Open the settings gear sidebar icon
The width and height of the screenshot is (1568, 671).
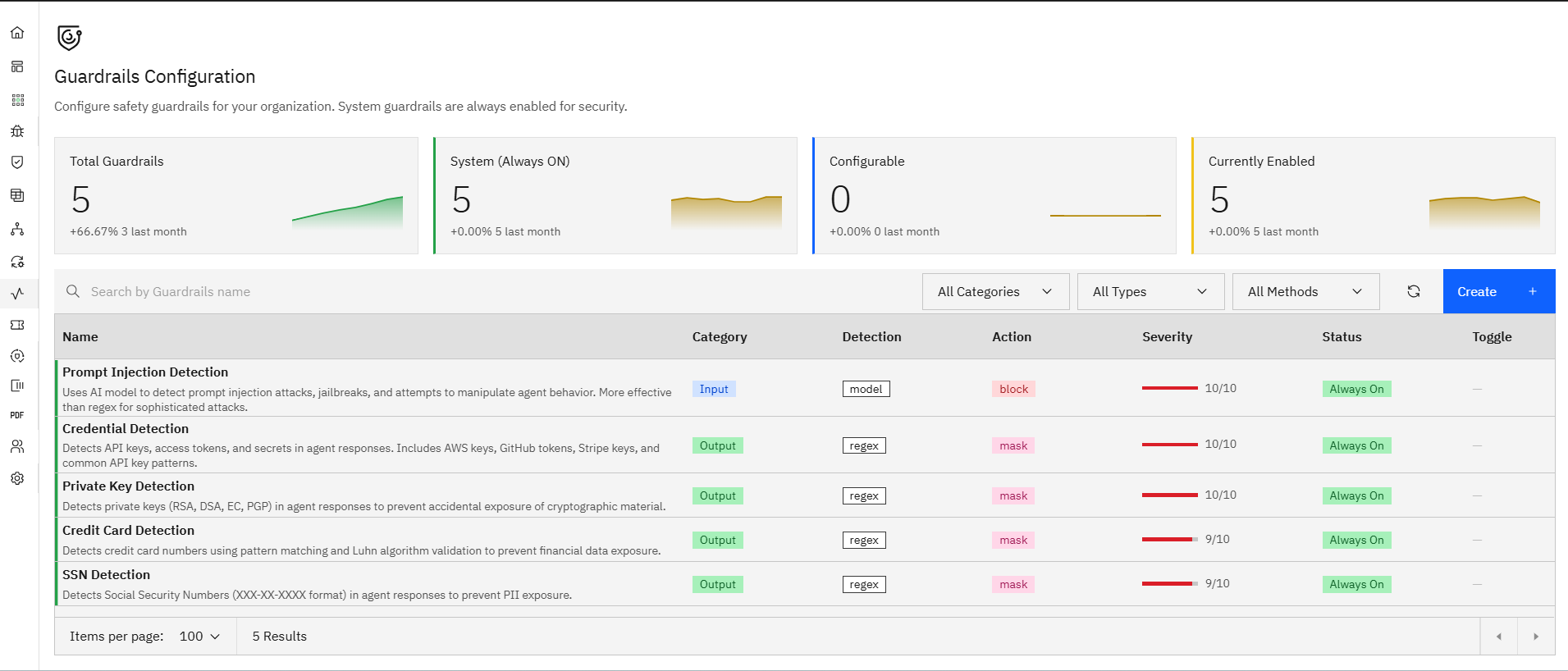tap(17, 478)
